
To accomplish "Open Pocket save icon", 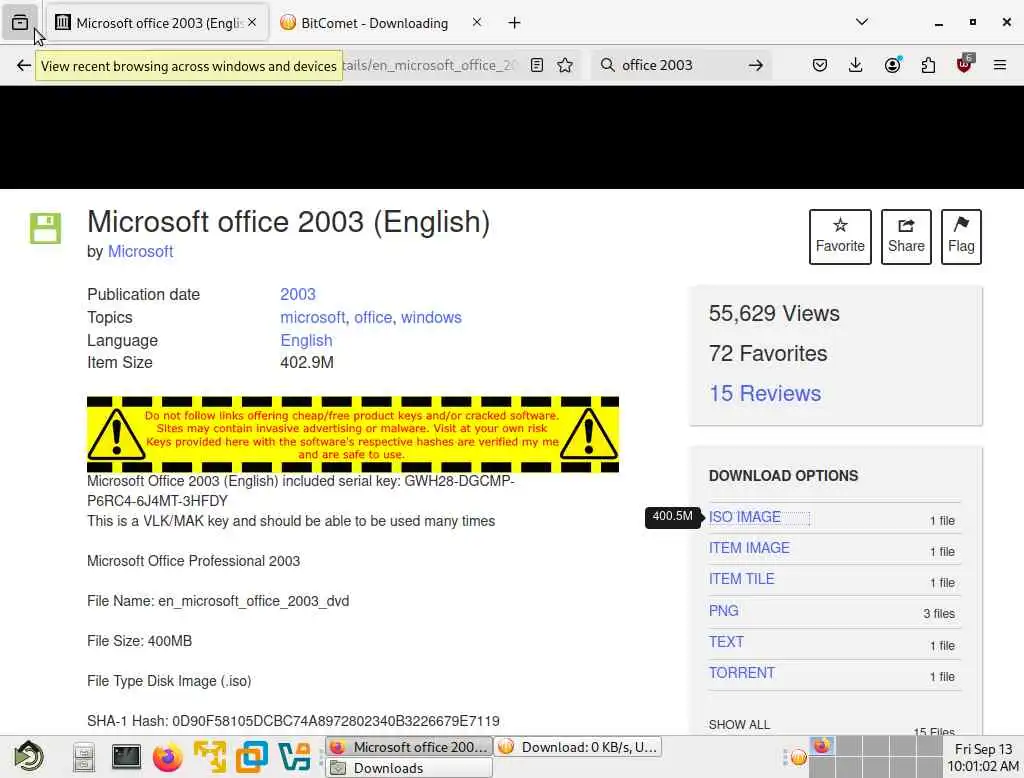I will (x=820, y=65).
